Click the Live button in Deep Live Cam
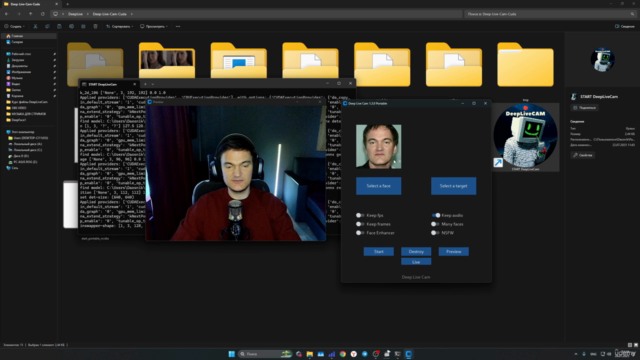This screenshot has width=640, height=360. point(416,262)
